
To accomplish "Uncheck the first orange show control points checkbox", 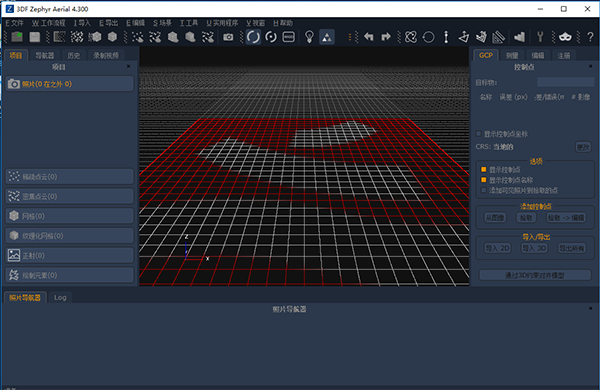I will (484, 169).
